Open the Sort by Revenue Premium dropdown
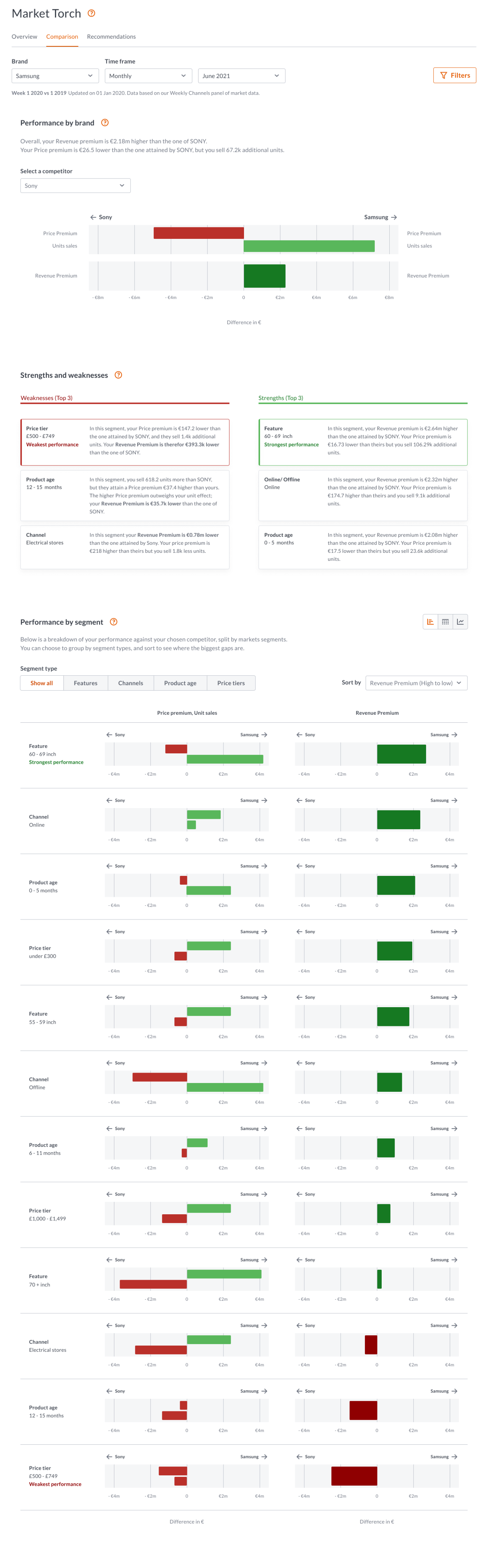 [416, 683]
